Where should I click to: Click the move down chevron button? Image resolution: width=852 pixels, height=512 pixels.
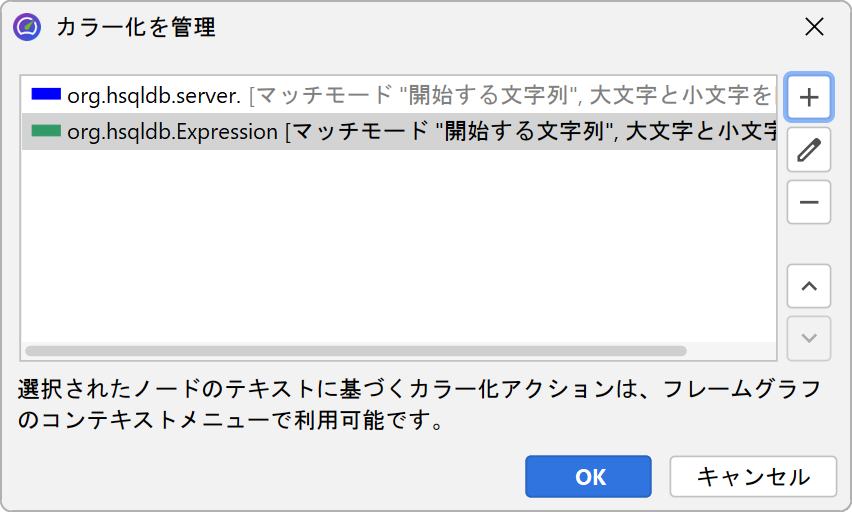[809, 339]
